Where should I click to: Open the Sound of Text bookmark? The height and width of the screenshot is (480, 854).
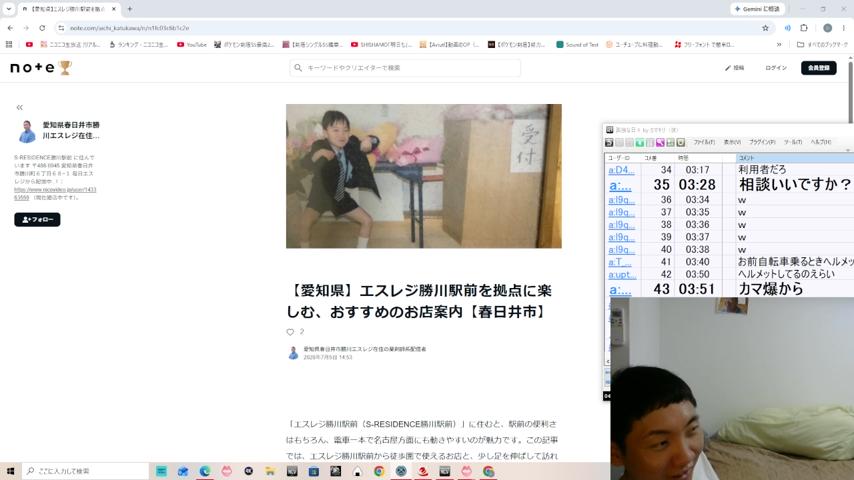pos(577,45)
